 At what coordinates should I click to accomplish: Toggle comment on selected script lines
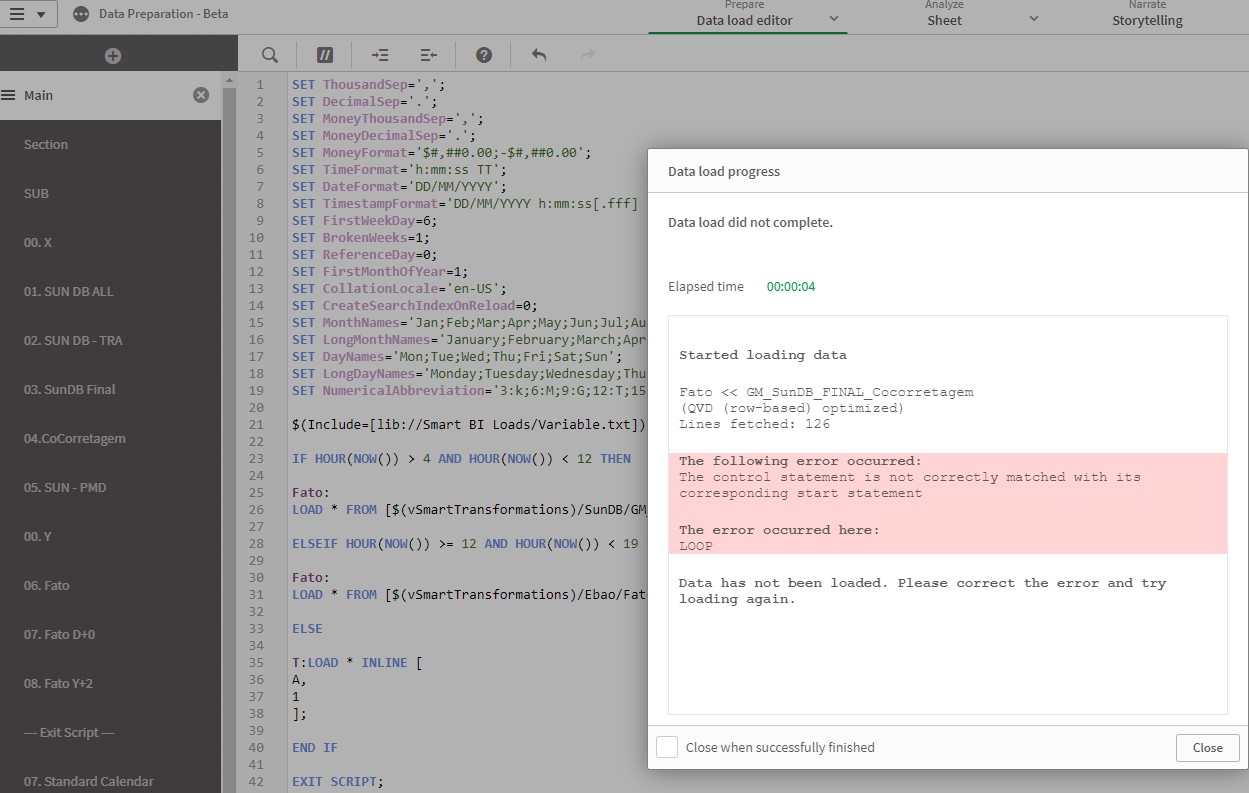[x=325, y=55]
